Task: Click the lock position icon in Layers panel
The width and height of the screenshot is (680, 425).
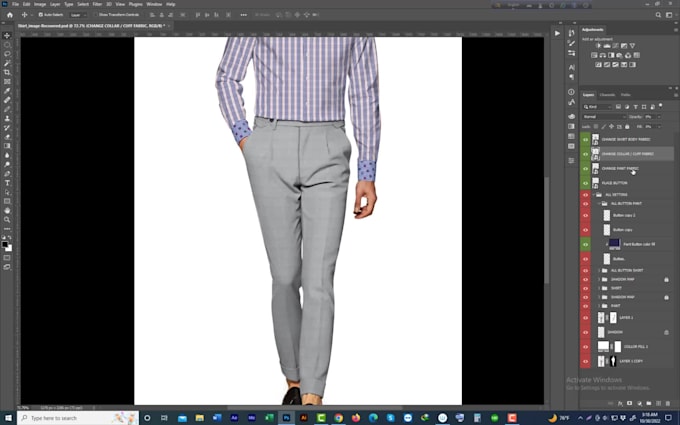Action: pos(611,127)
